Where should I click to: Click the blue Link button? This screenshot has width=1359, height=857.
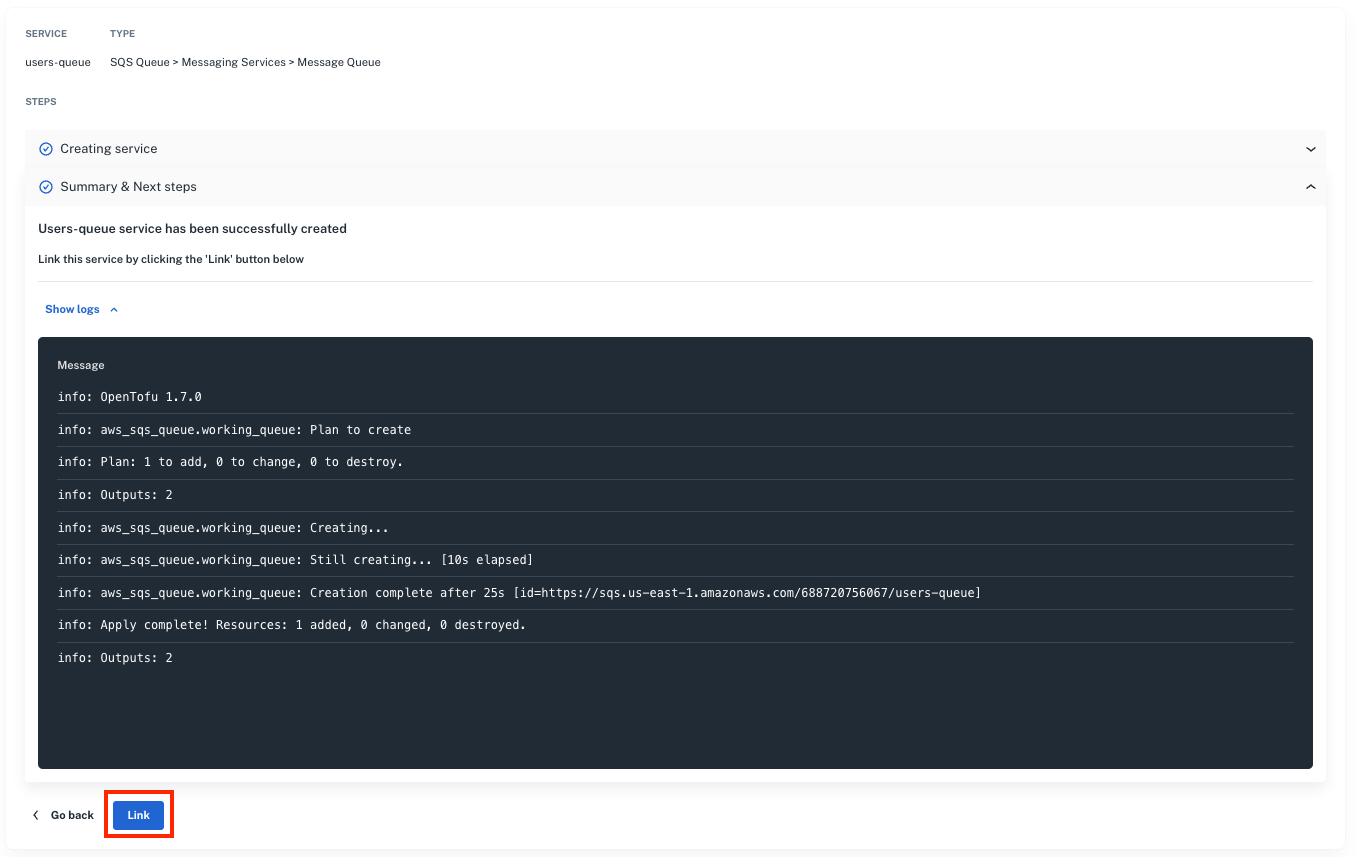click(x=138, y=815)
